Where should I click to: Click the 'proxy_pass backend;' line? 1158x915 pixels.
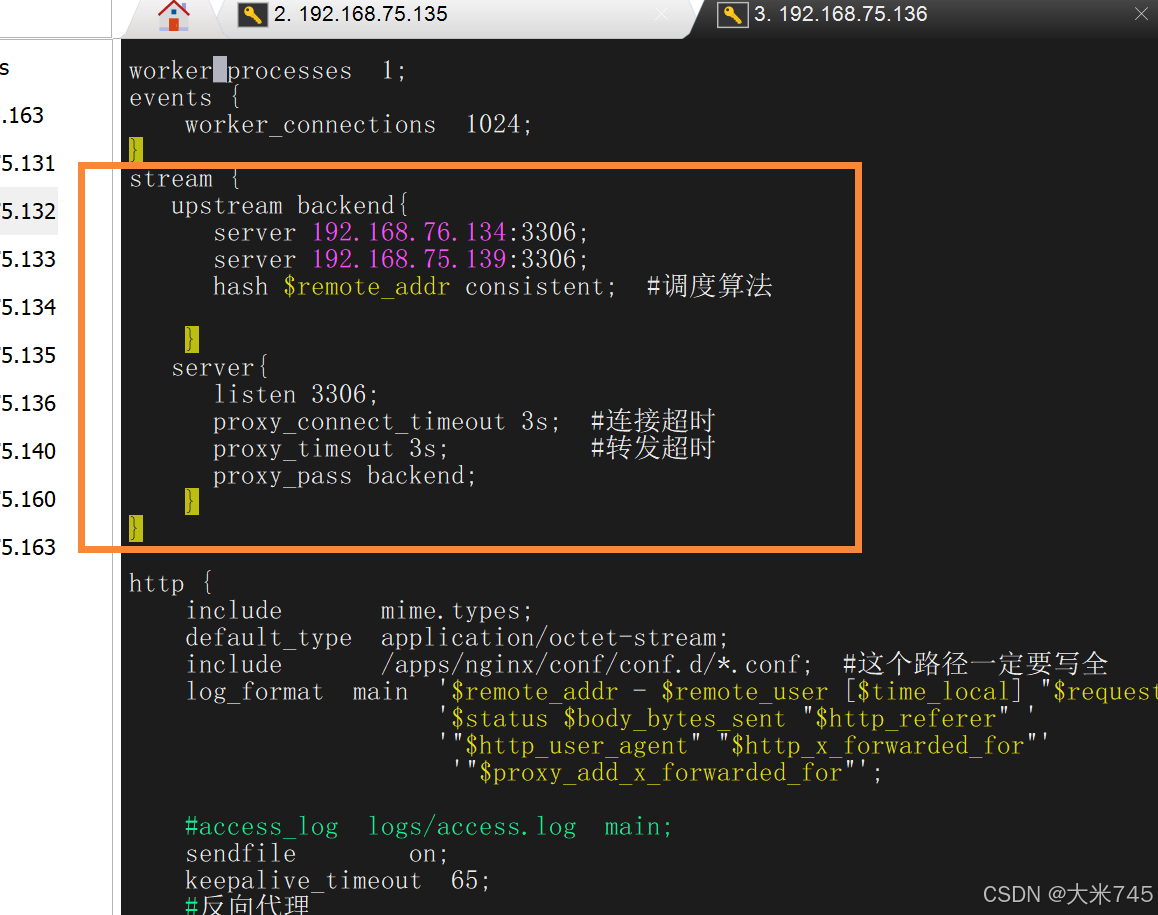pos(344,476)
